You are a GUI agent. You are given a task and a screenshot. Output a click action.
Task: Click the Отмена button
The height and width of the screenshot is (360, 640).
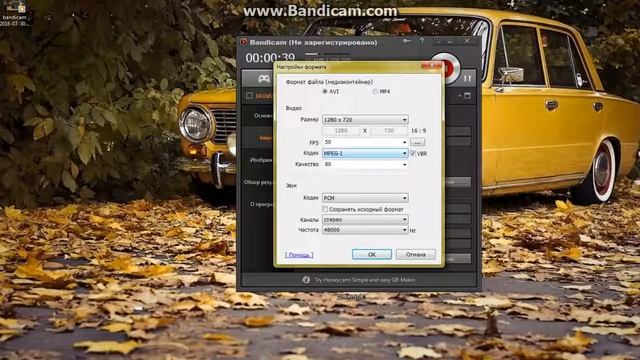click(416, 254)
